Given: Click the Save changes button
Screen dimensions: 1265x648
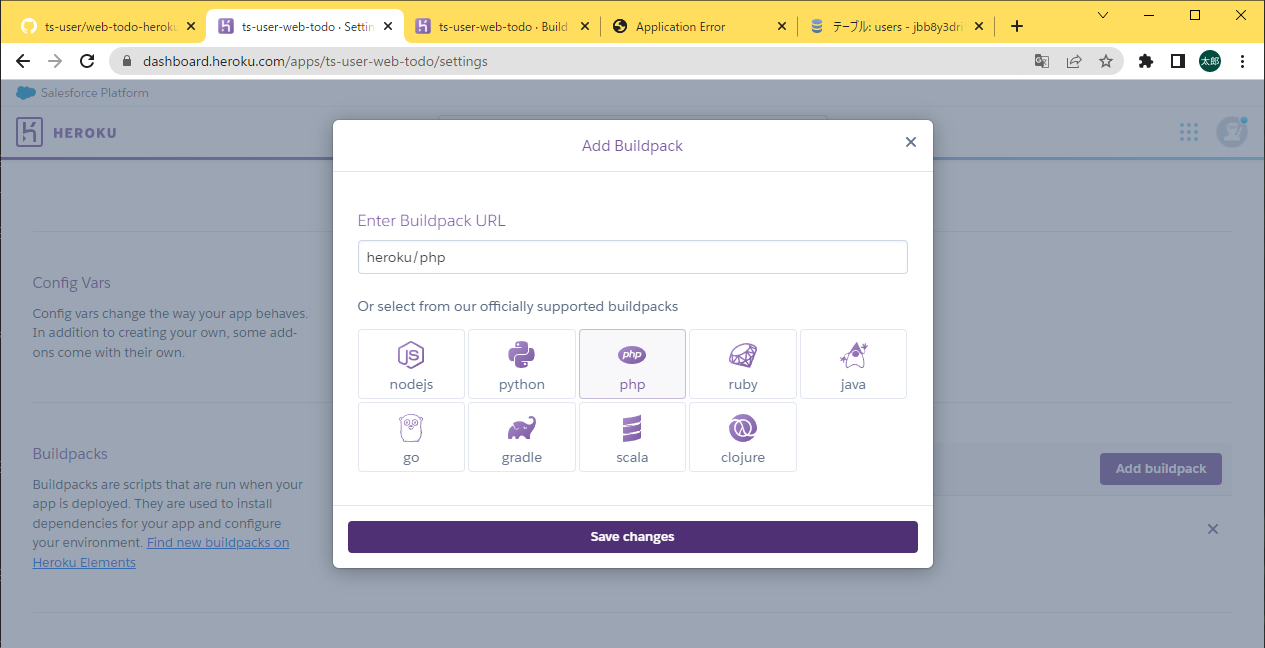Looking at the screenshot, I should [633, 537].
